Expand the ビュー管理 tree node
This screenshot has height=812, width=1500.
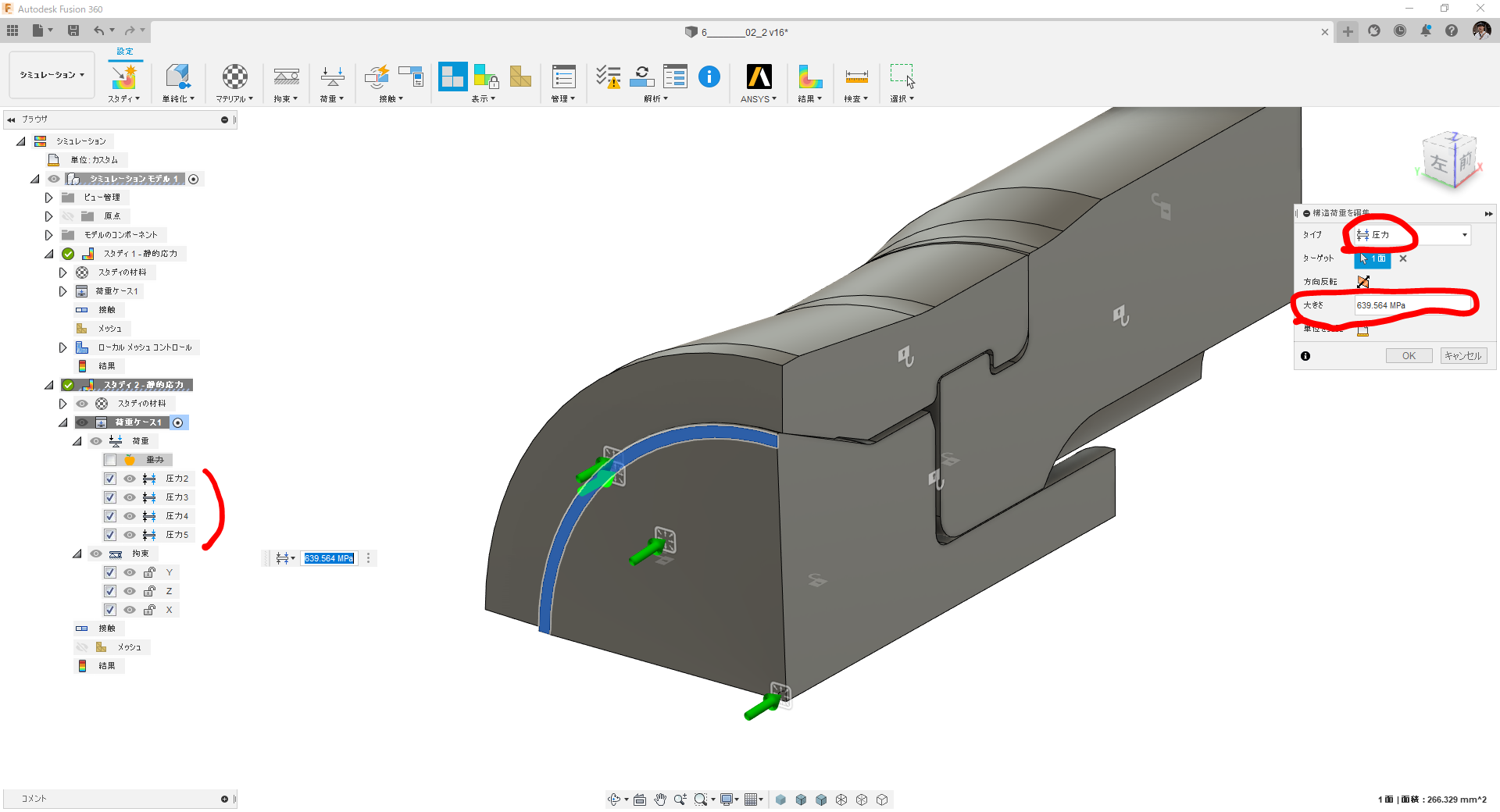48,198
